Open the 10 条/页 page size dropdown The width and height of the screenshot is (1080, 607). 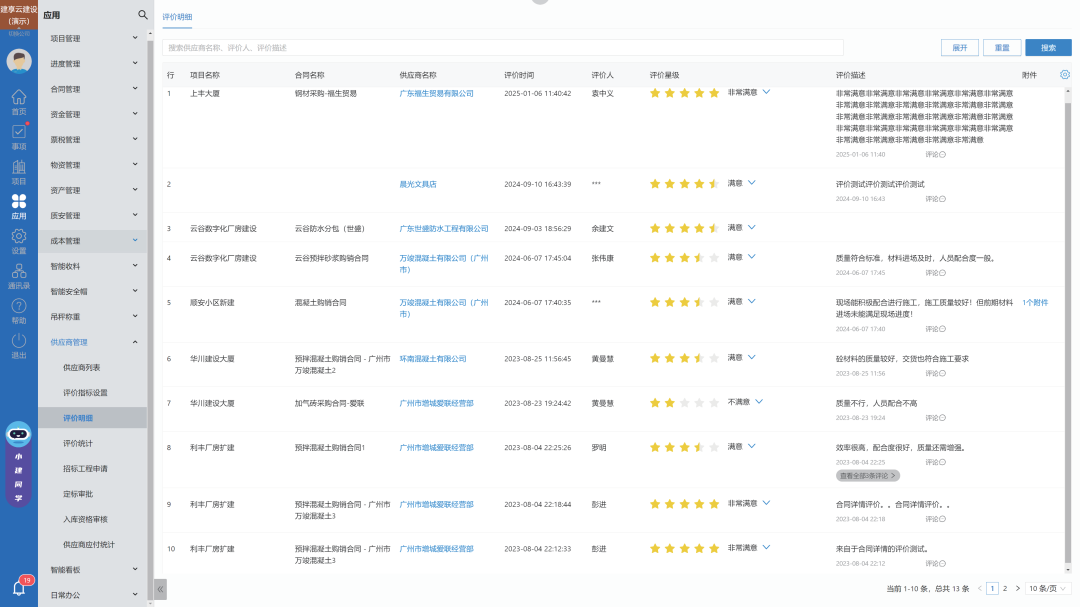1047,589
